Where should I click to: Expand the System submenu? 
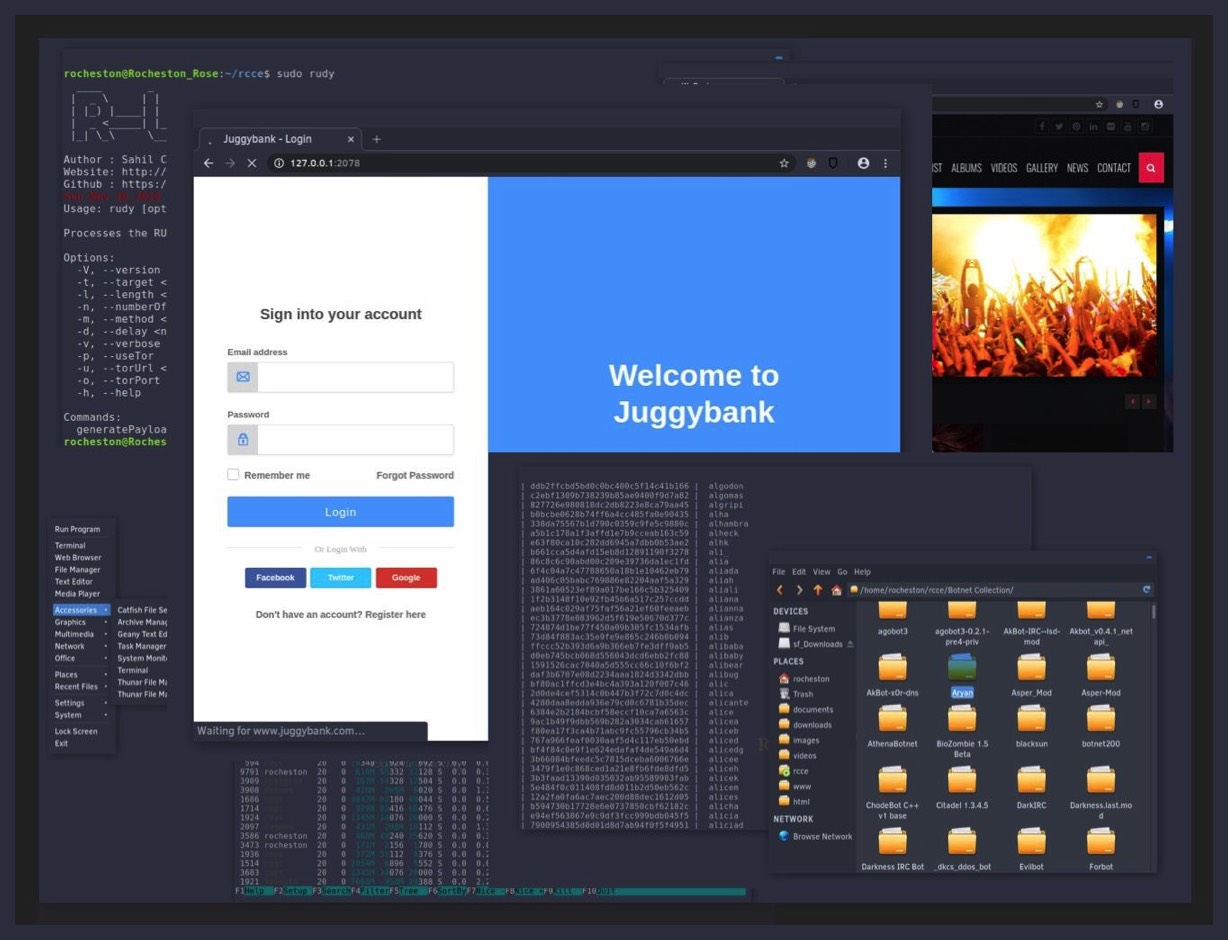pos(81,715)
